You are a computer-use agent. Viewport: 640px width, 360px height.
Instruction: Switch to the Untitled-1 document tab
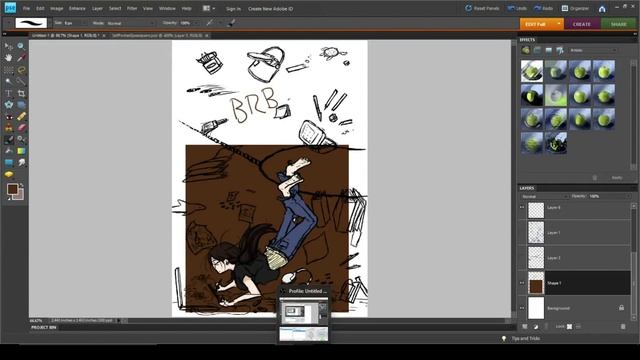pyautogui.click(x=66, y=36)
